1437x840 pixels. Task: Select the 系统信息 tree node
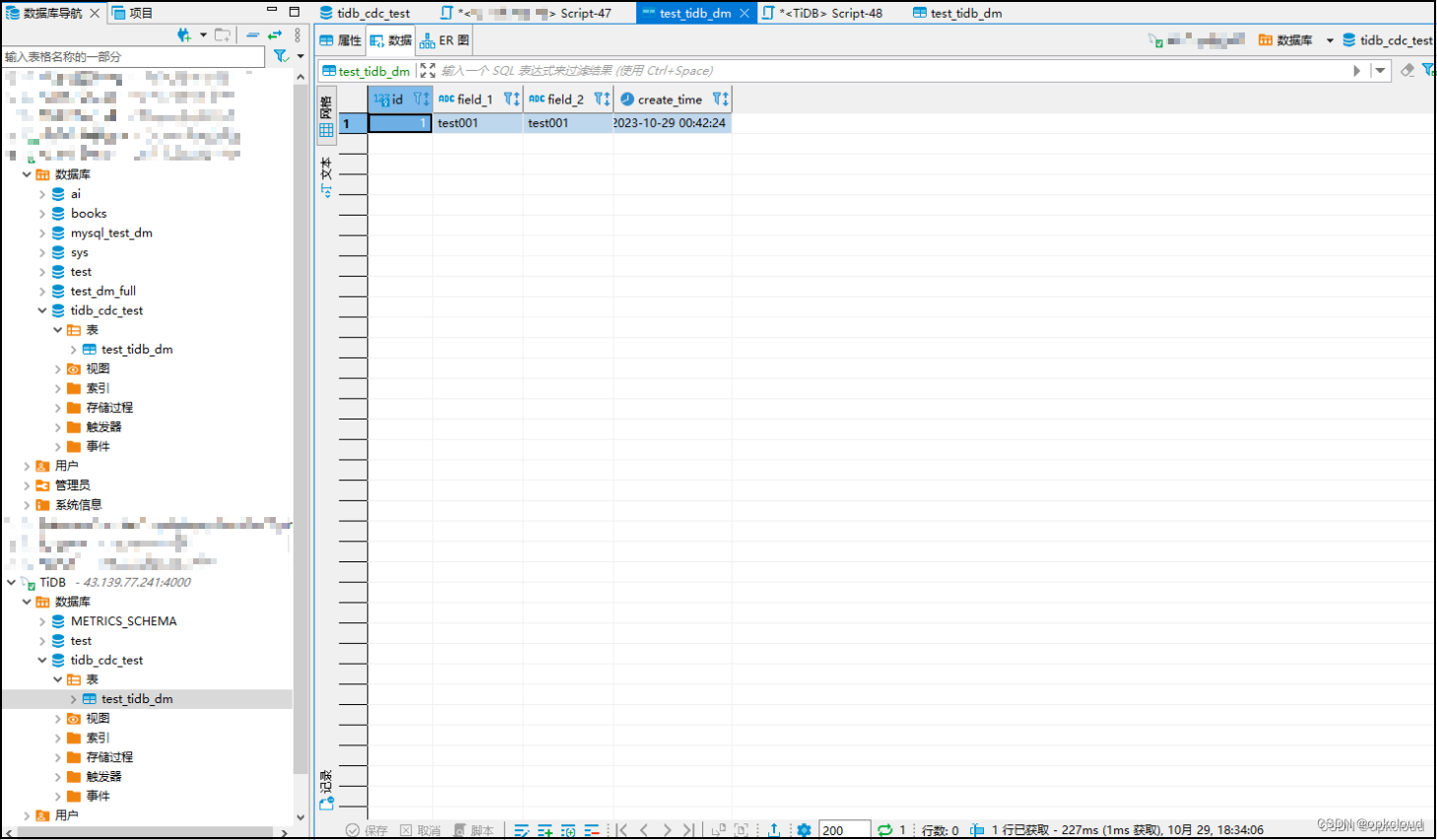(78, 505)
